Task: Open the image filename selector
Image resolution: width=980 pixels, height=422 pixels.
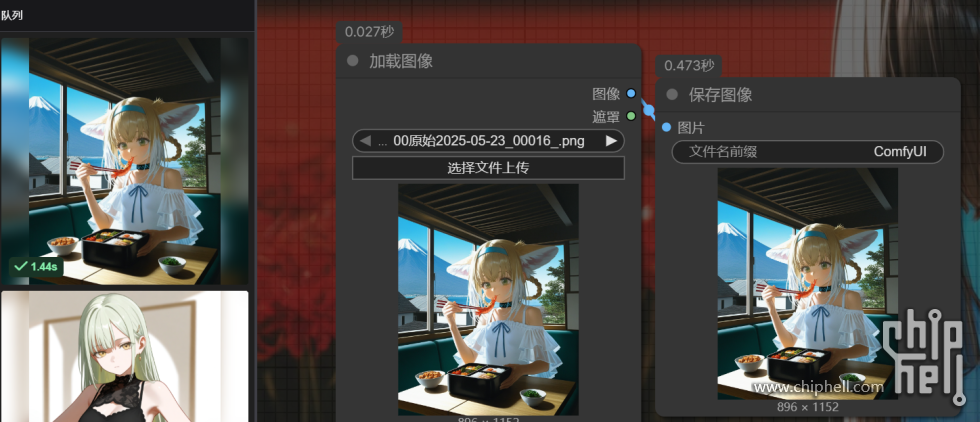Action: pyautogui.click(x=488, y=141)
